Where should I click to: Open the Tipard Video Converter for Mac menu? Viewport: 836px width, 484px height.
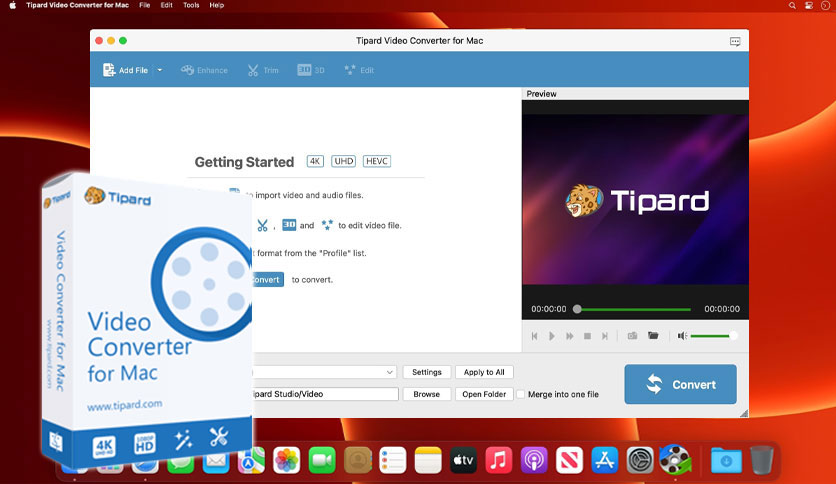tap(77, 5)
